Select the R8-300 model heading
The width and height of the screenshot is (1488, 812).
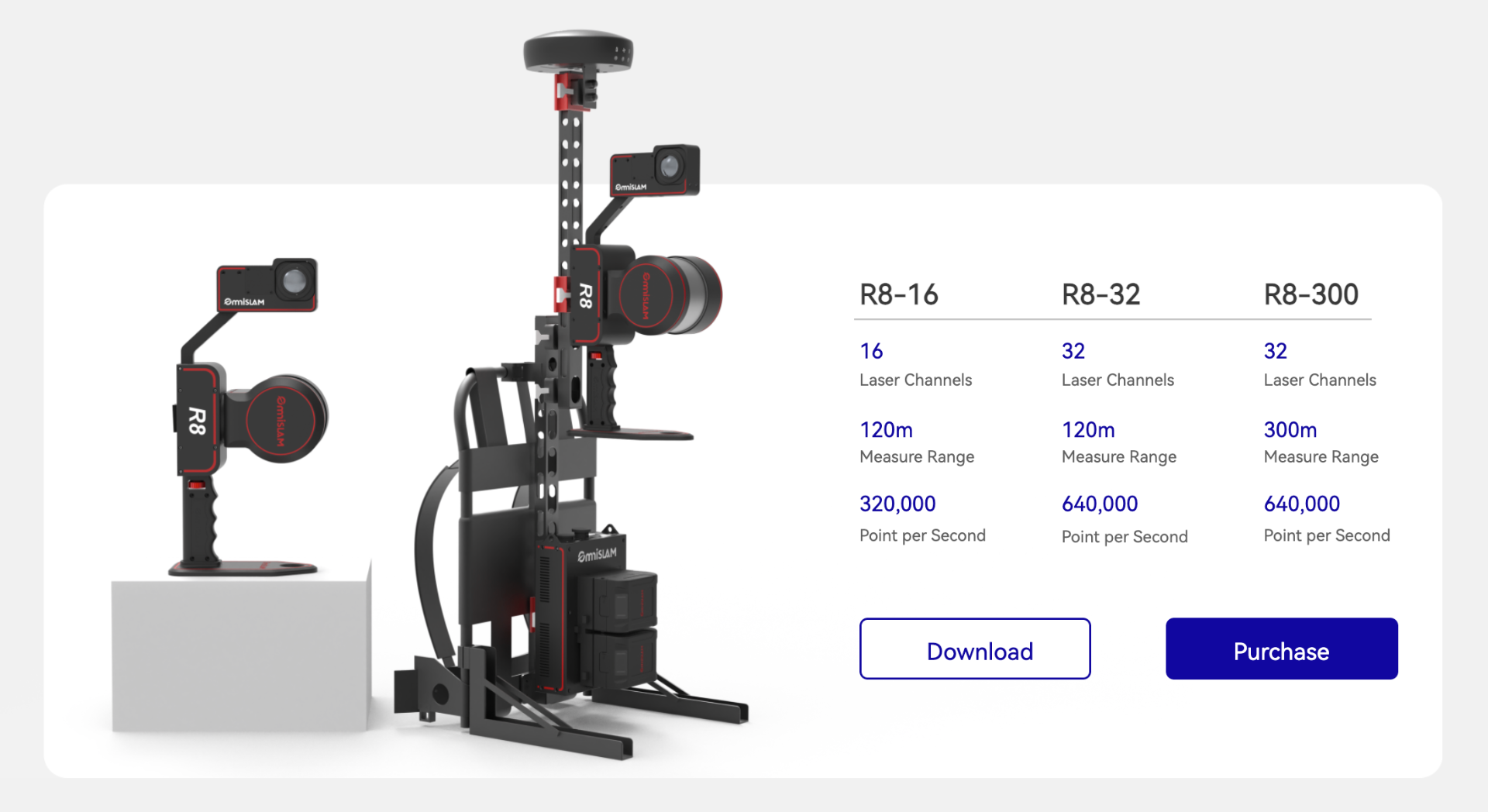pyautogui.click(x=1311, y=294)
